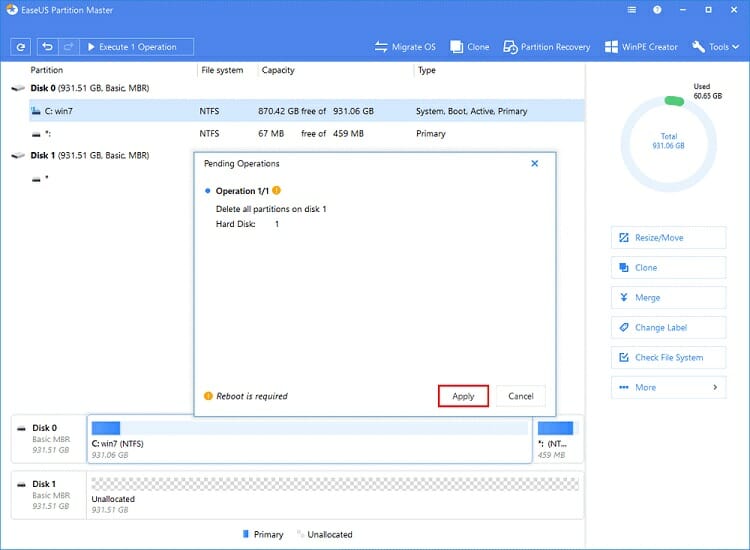Click the Disk 1 Unallocated space bar
This screenshot has width=750, height=550.
pyautogui.click(x=335, y=494)
